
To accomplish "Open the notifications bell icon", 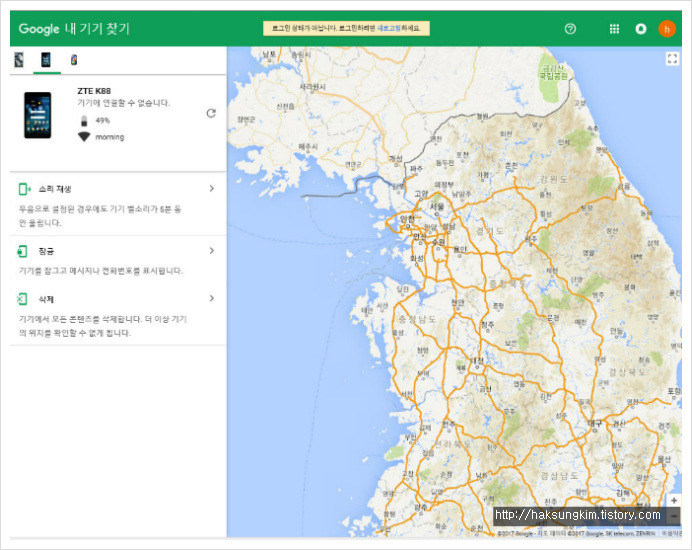I will (641, 29).
